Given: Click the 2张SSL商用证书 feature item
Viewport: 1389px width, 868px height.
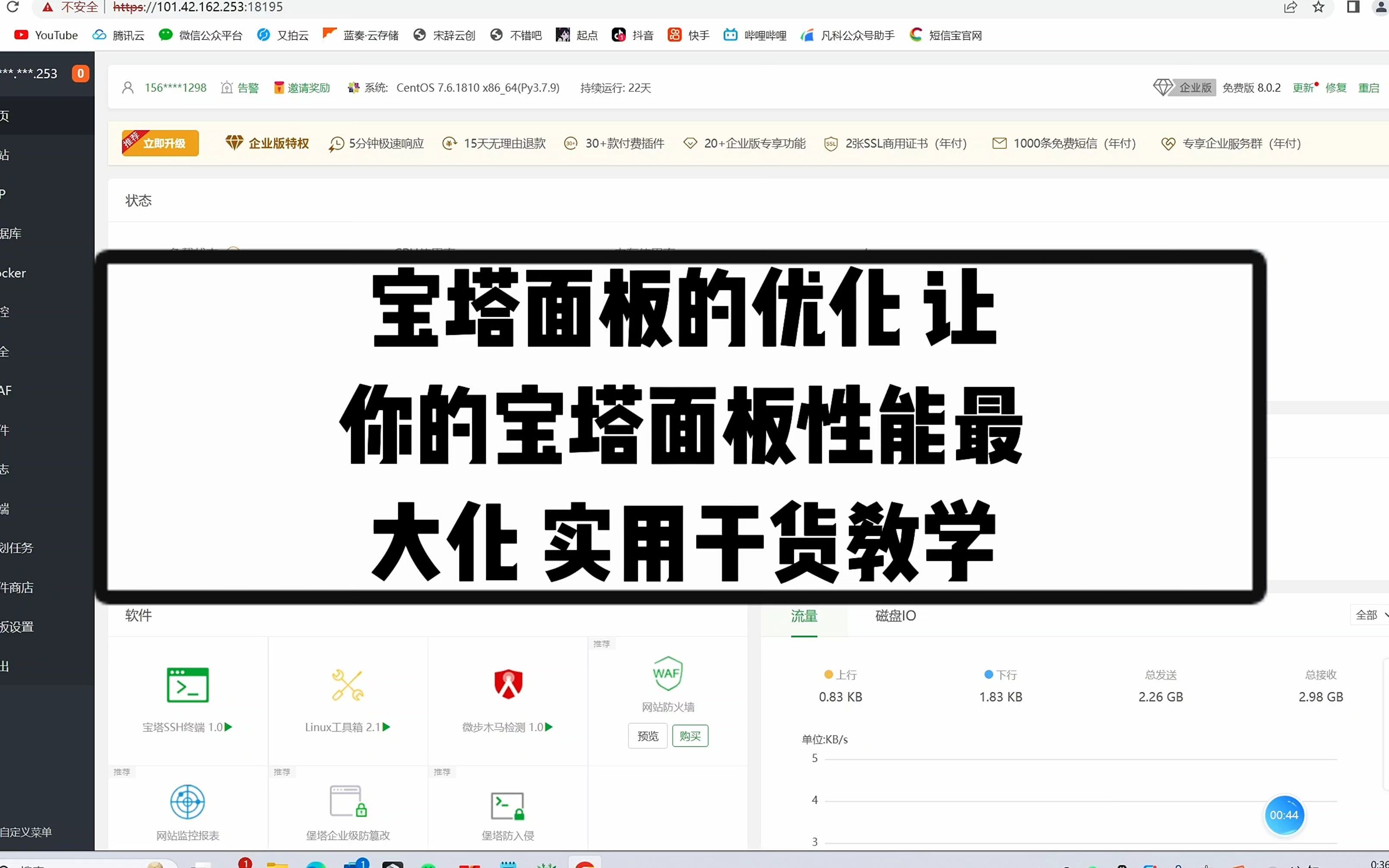Looking at the screenshot, I should point(896,144).
